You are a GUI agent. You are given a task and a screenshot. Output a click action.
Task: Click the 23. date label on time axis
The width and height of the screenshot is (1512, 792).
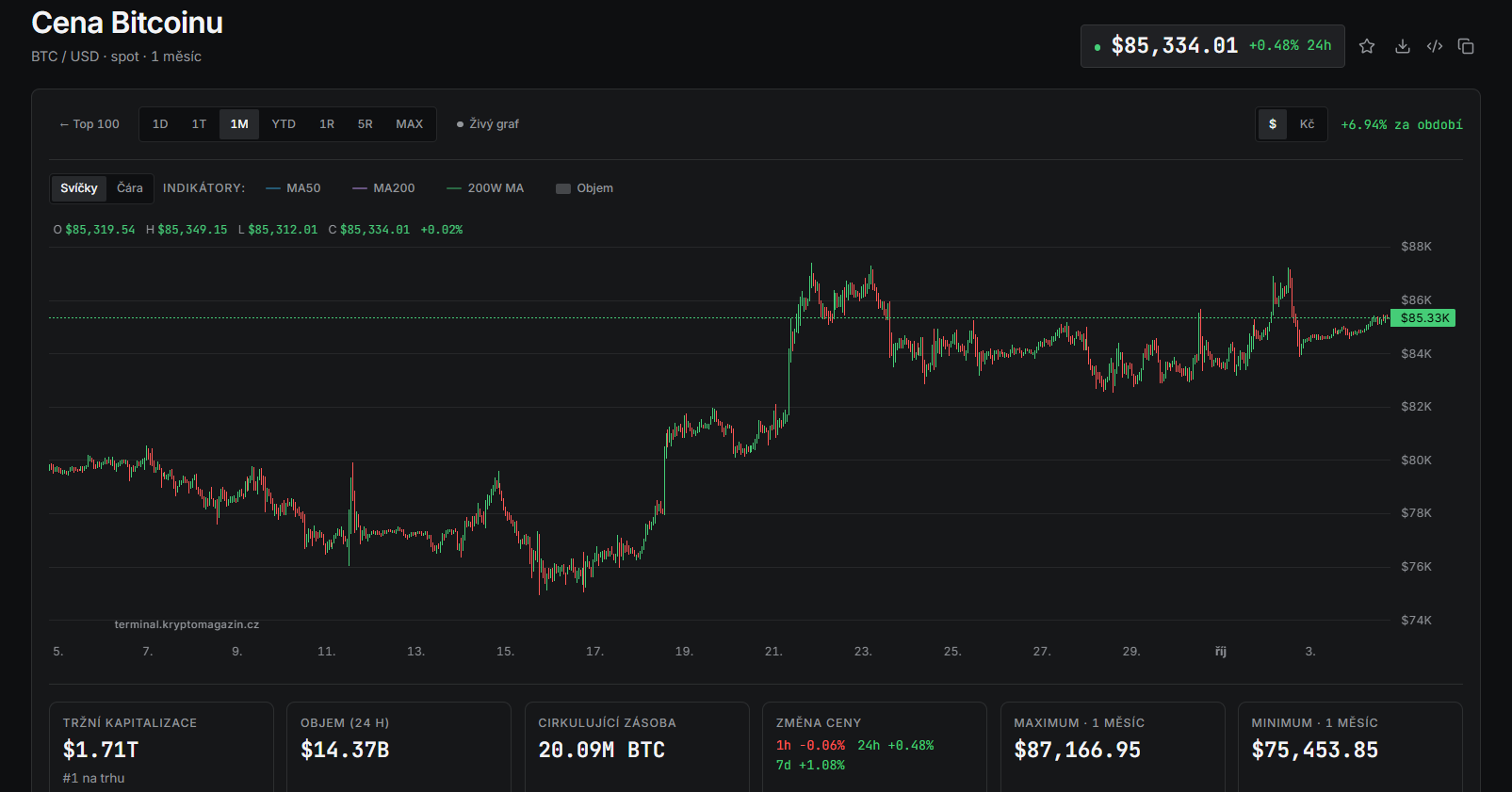(x=863, y=652)
